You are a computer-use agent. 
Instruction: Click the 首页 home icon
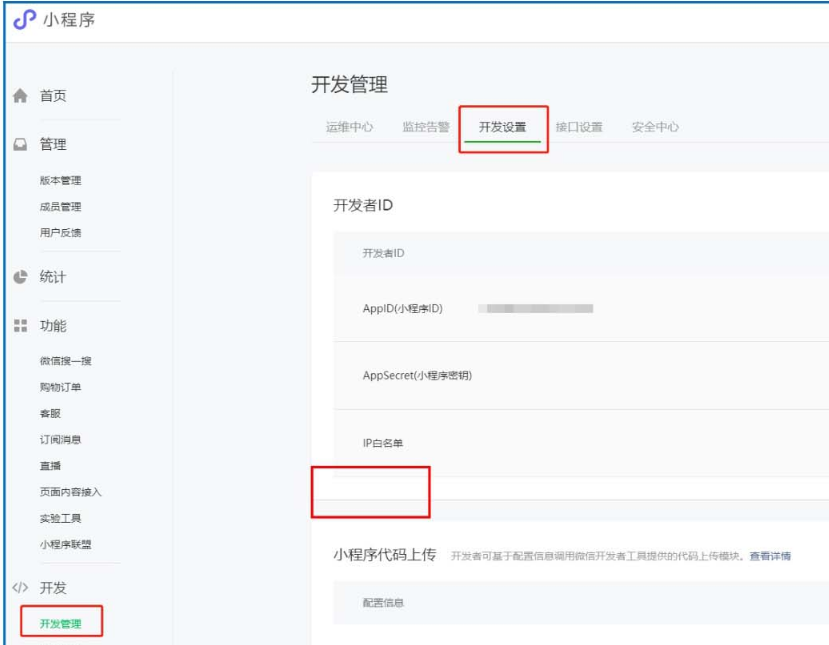tap(19, 96)
